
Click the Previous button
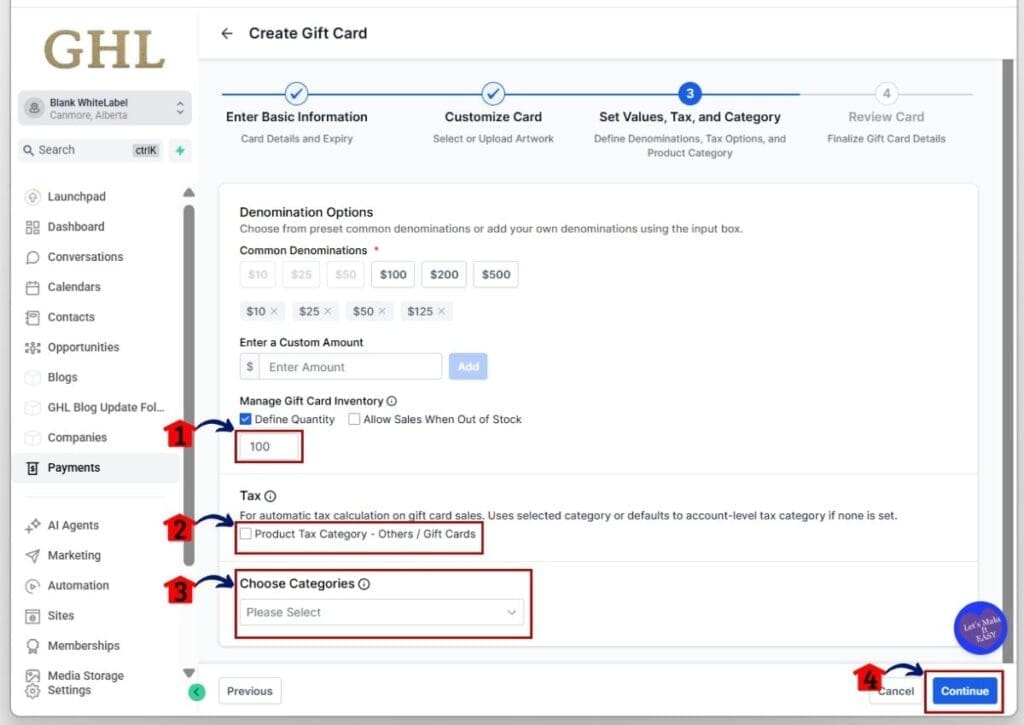[249, 691]
